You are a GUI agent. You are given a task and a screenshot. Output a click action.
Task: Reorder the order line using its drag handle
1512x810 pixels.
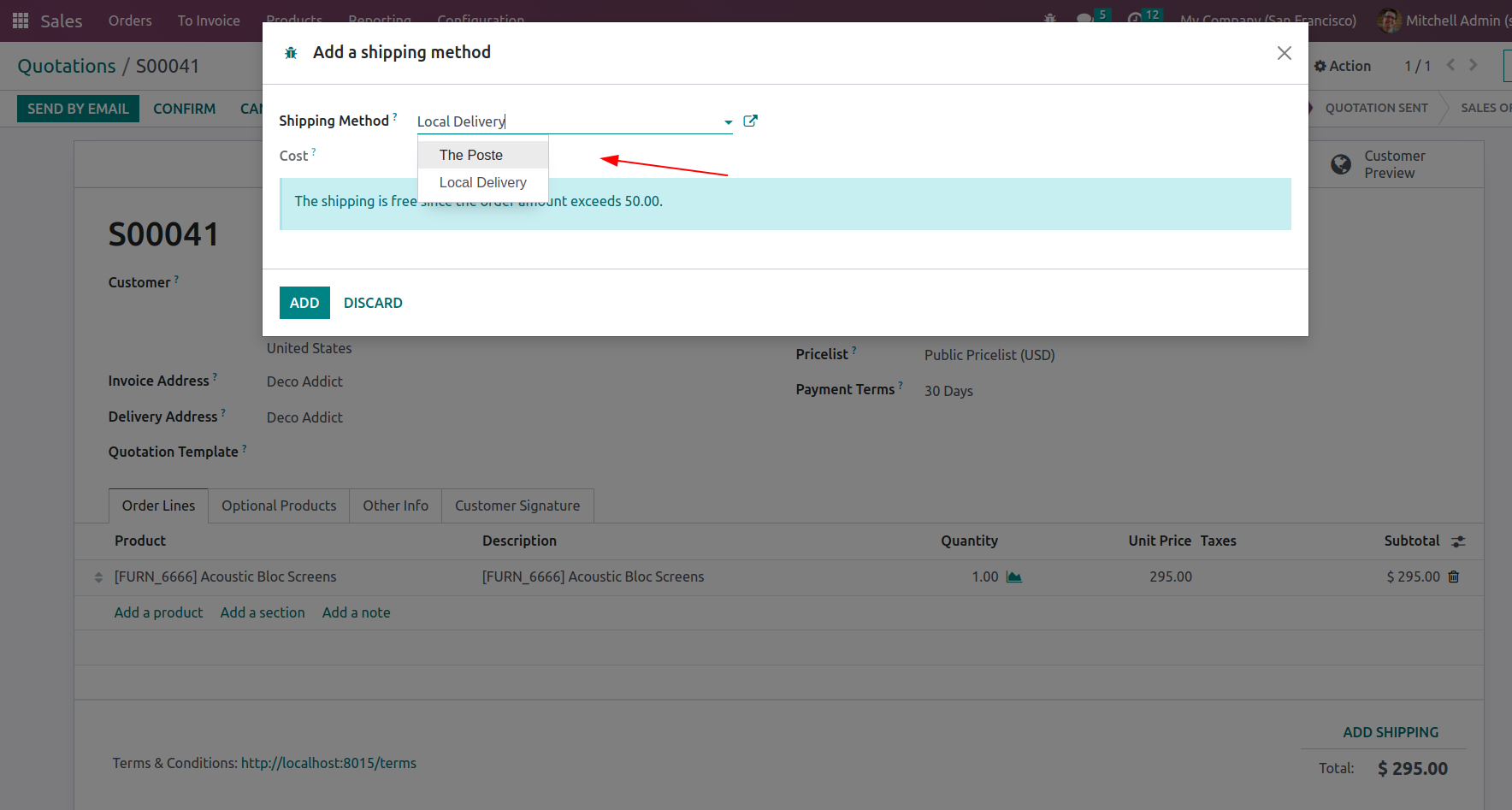(x=98, y=577)
